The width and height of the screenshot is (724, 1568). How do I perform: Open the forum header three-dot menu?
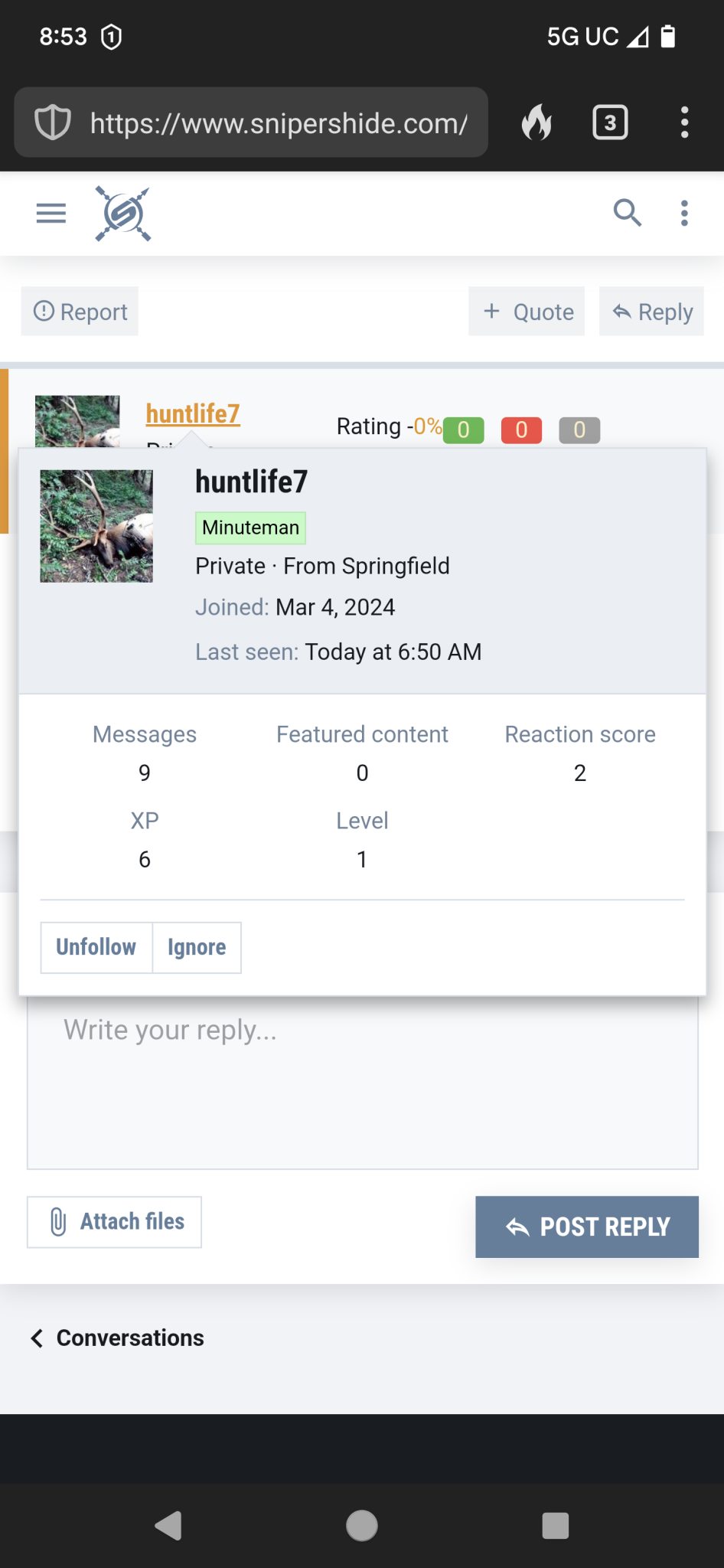684,213
